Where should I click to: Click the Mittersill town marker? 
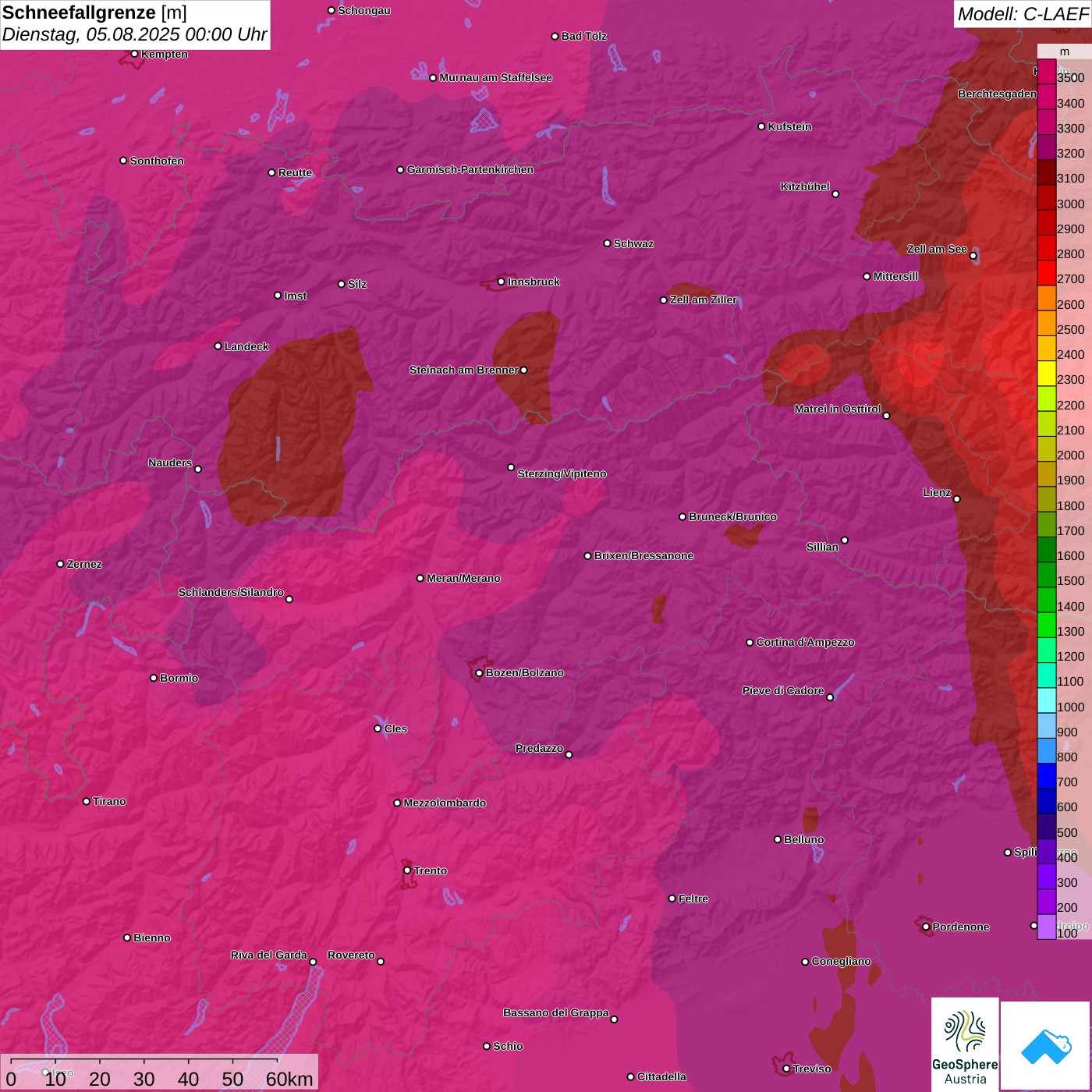click(x=867, y=276)
